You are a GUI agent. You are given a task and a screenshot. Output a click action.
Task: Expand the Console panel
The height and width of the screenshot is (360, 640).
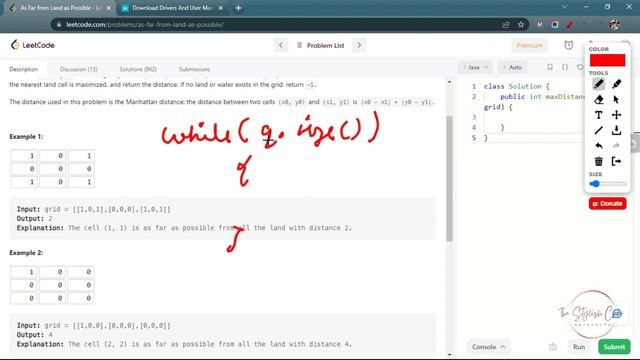tap(488, 347)
